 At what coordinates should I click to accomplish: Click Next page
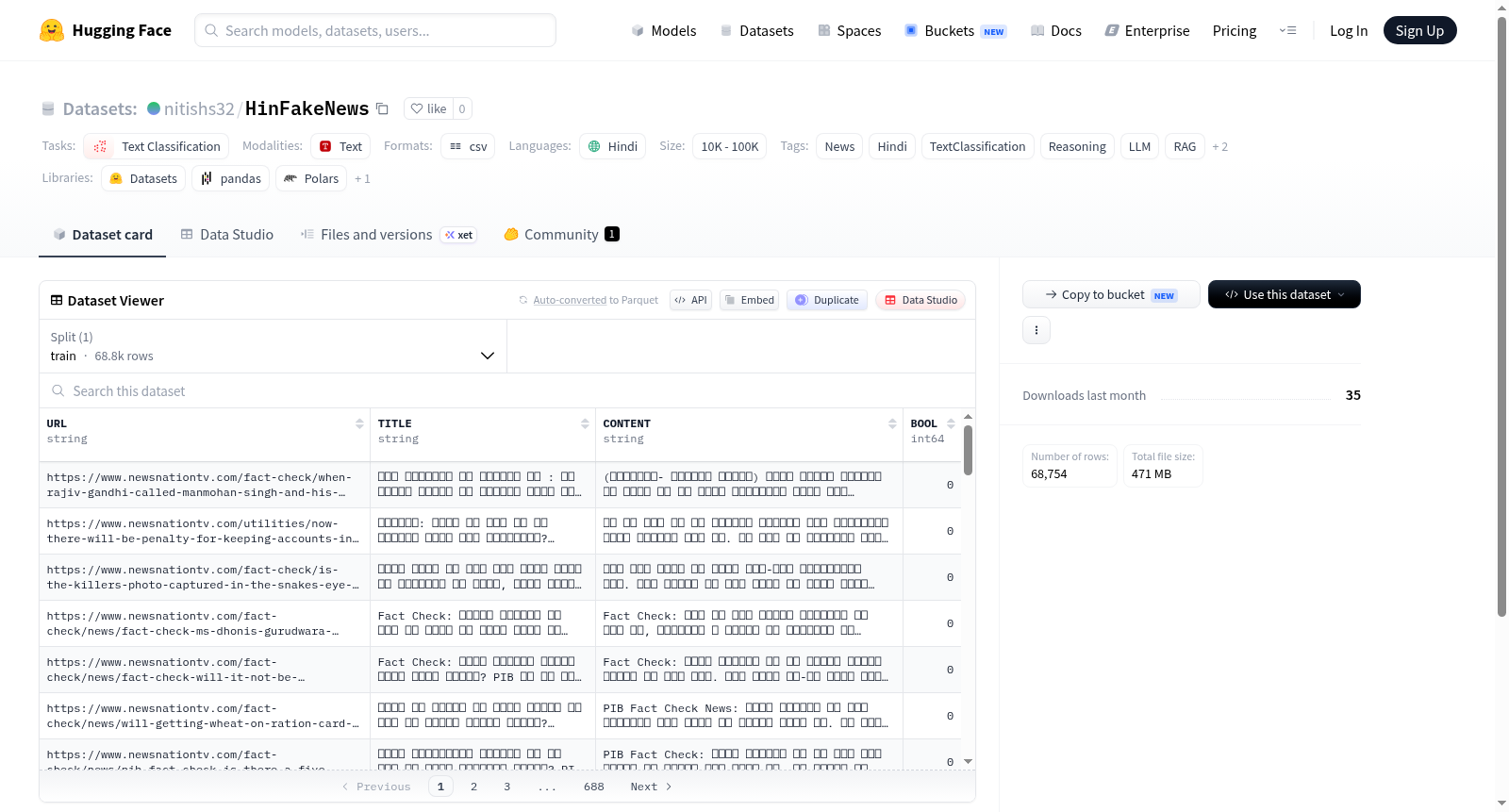(x=651, y=787)
